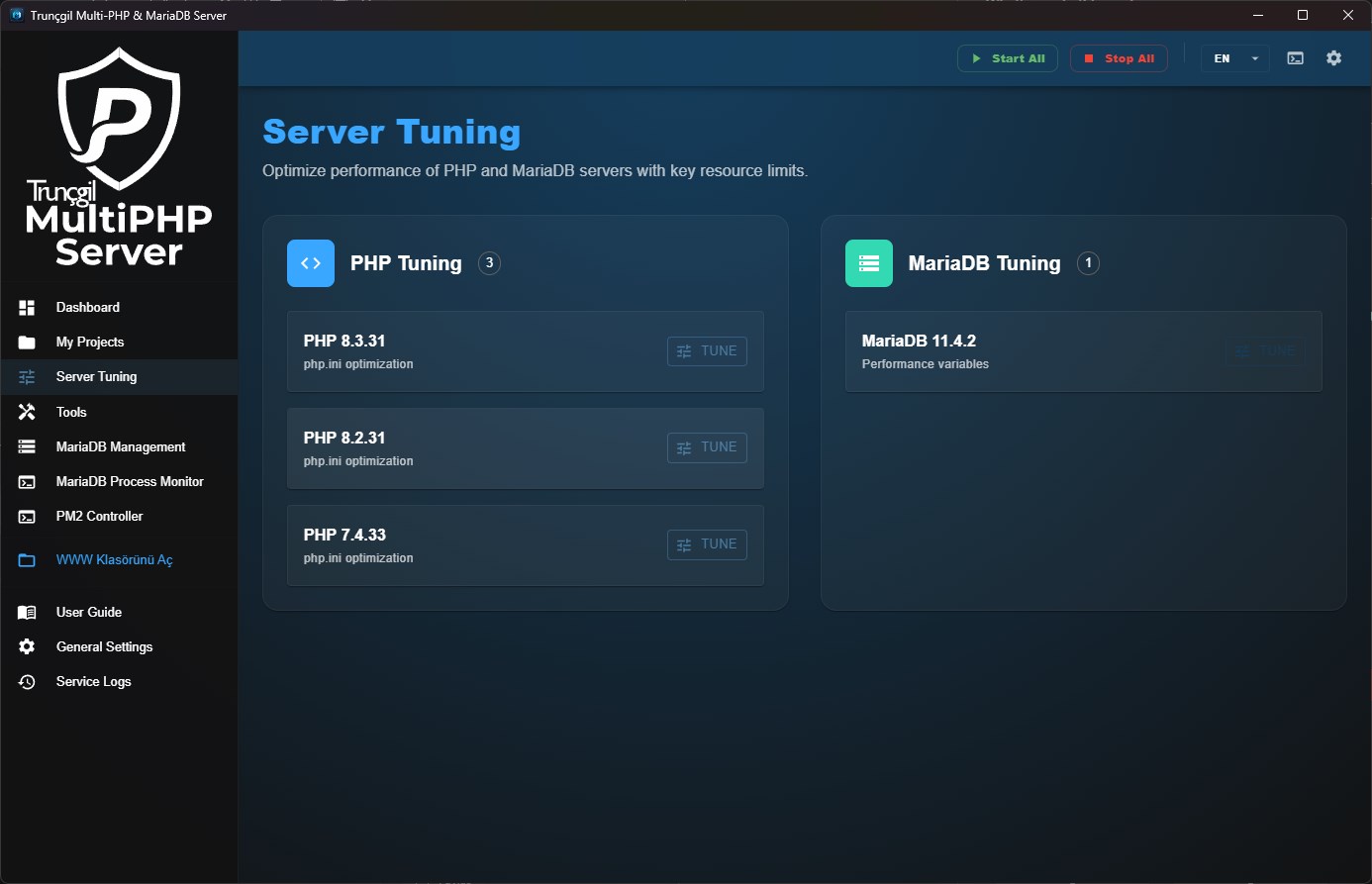The height and width of the screenshot is (884, 1372).
Task: Click the app icon in the title bar
Action: click(x=16, y=15)
